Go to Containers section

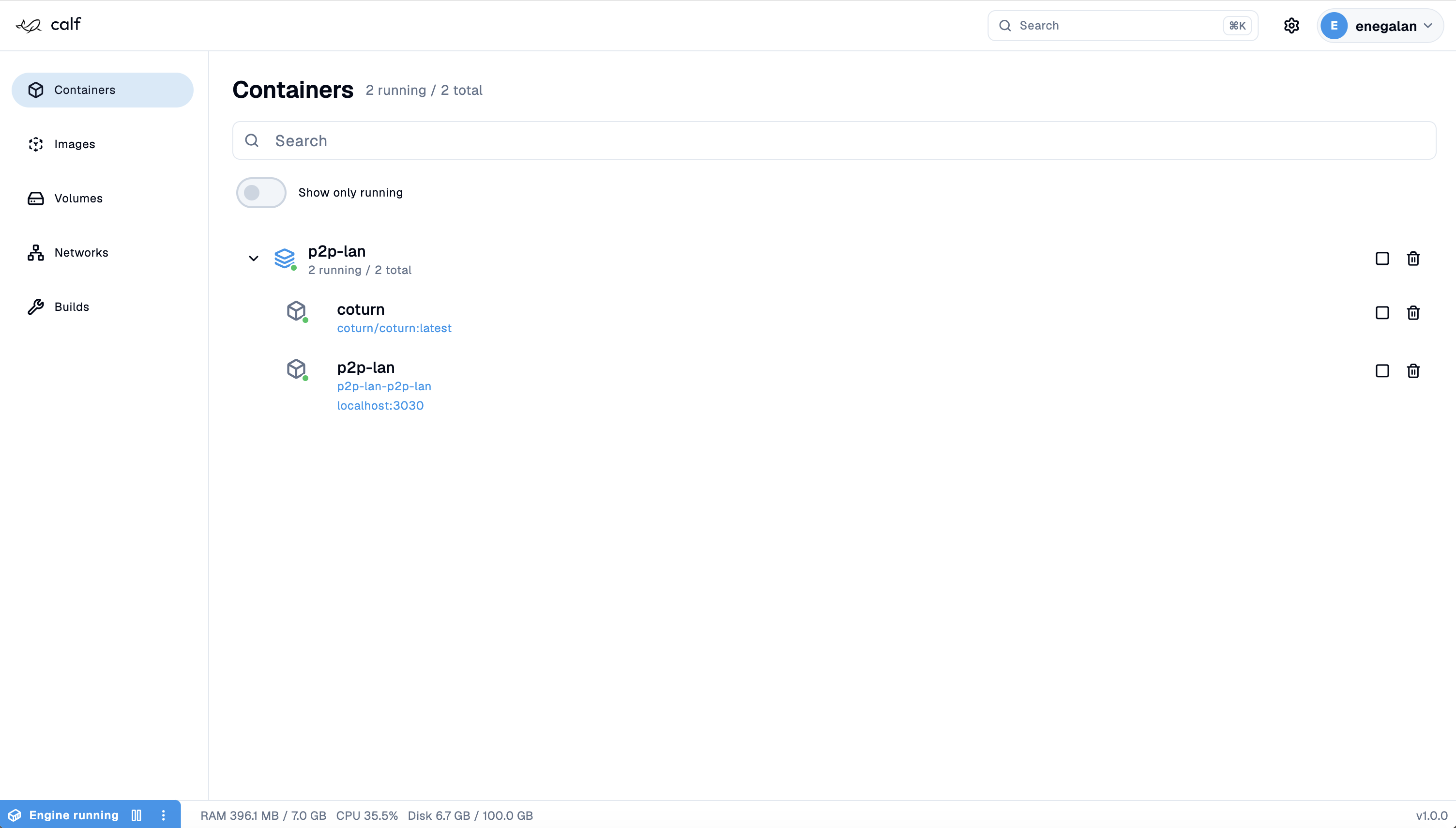coord(102,90)
